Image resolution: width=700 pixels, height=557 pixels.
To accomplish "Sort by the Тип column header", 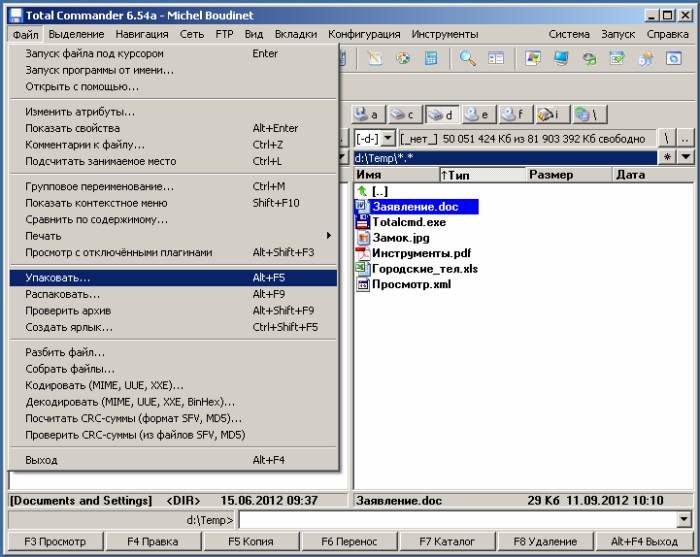I will coord(482,175).
